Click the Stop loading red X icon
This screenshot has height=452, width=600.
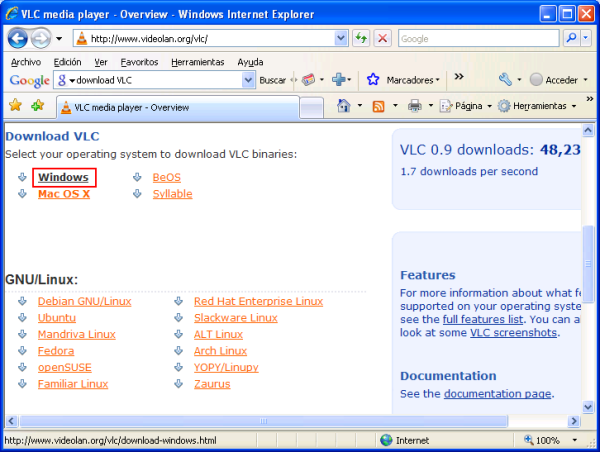click(x=382, y=38)
